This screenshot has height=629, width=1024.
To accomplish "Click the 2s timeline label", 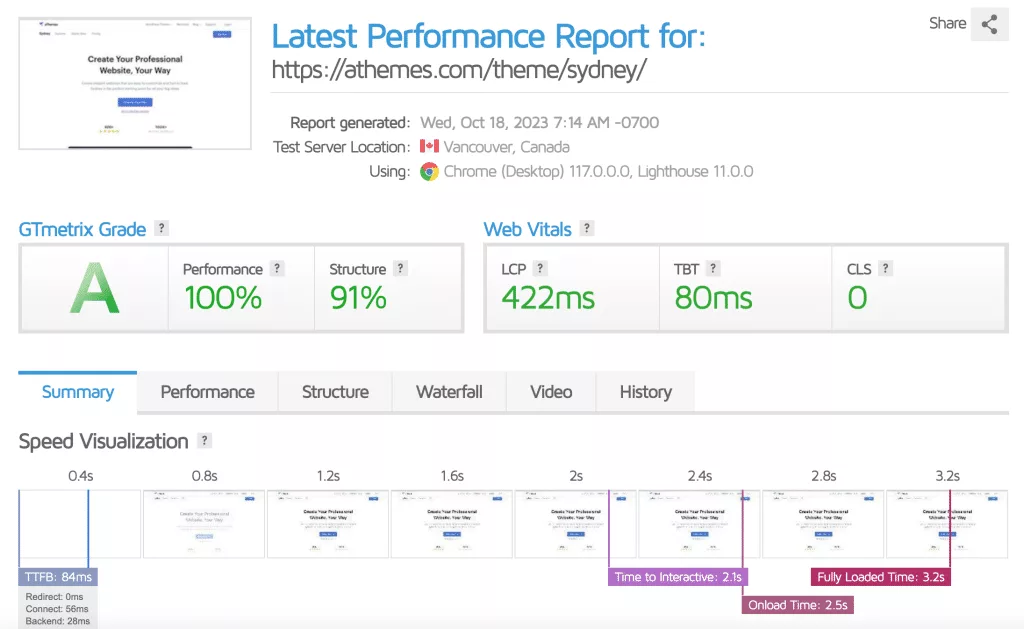I will click(575, 476).
